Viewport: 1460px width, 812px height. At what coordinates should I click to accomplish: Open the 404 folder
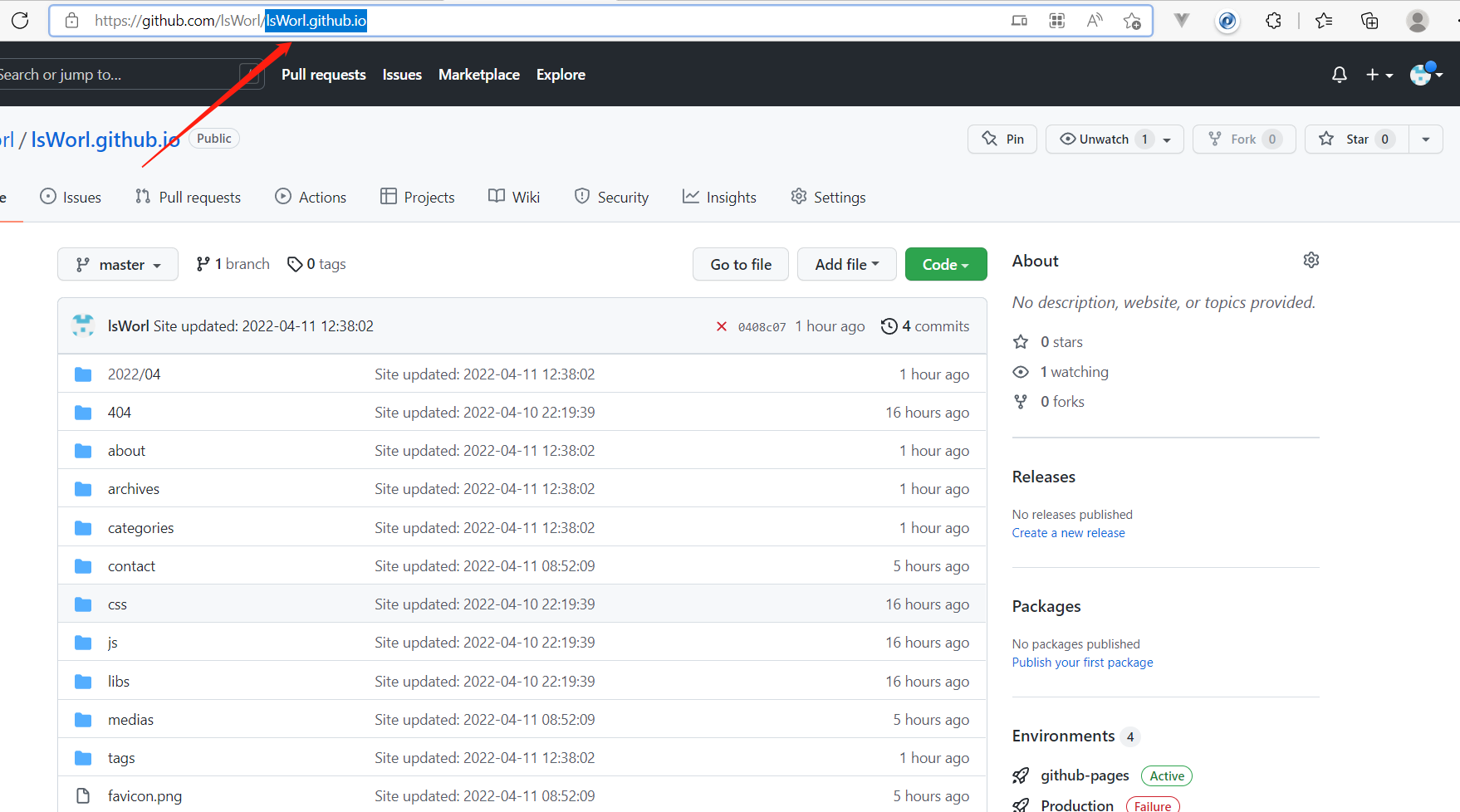pos(120,413)
